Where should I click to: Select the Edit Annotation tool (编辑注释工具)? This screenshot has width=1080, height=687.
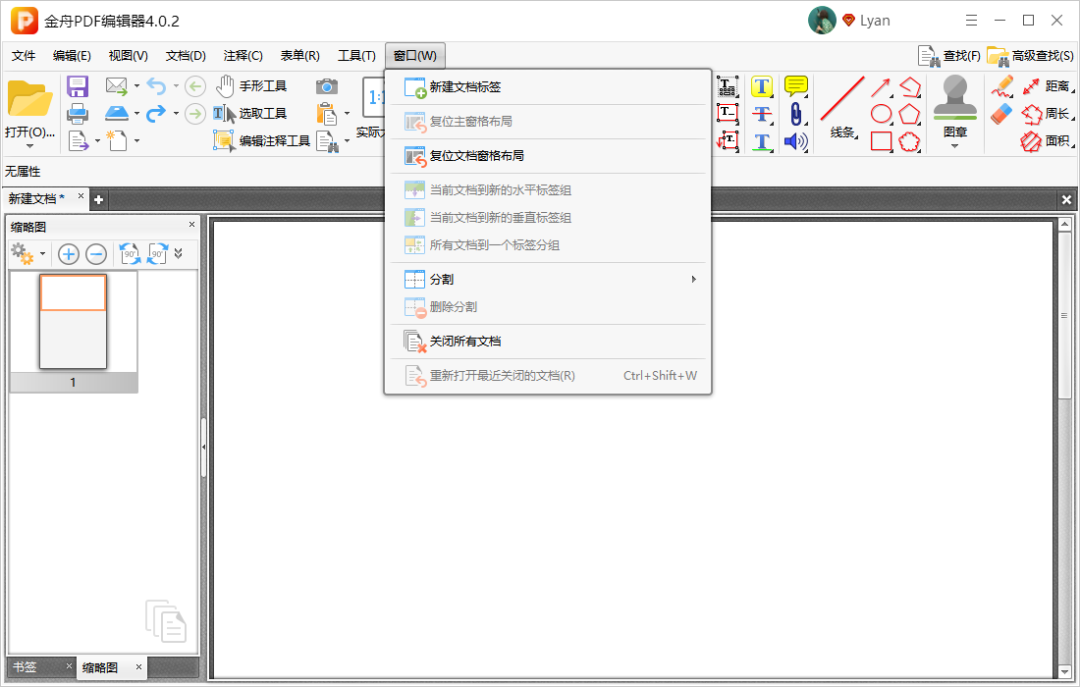pyautogui.click(x=262, y=141)
